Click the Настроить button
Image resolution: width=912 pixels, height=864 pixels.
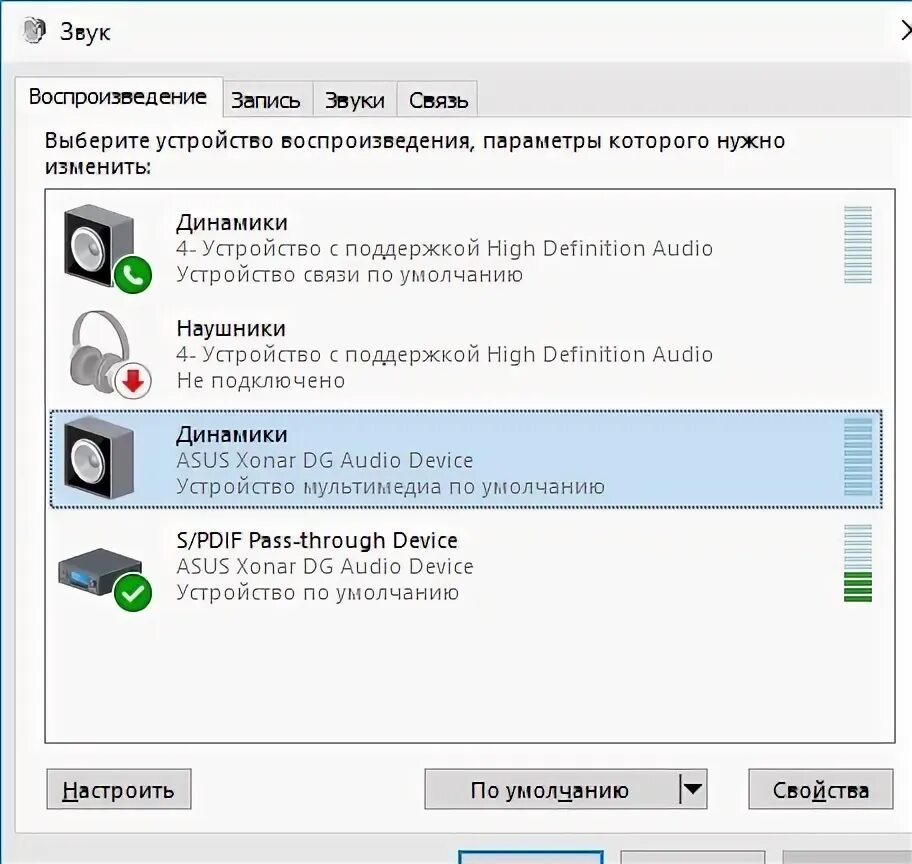(x=119, y=789)
